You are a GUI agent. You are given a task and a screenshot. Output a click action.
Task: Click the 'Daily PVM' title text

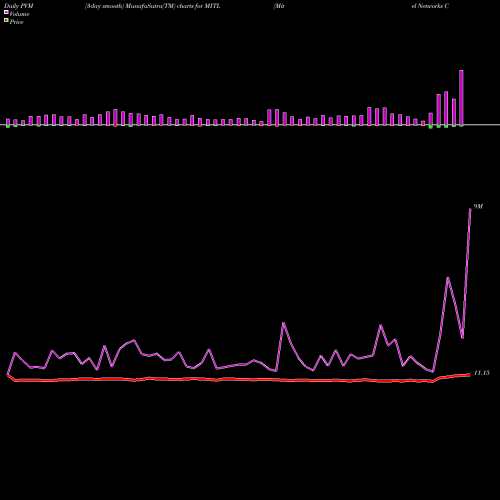[x=19, y=6]
